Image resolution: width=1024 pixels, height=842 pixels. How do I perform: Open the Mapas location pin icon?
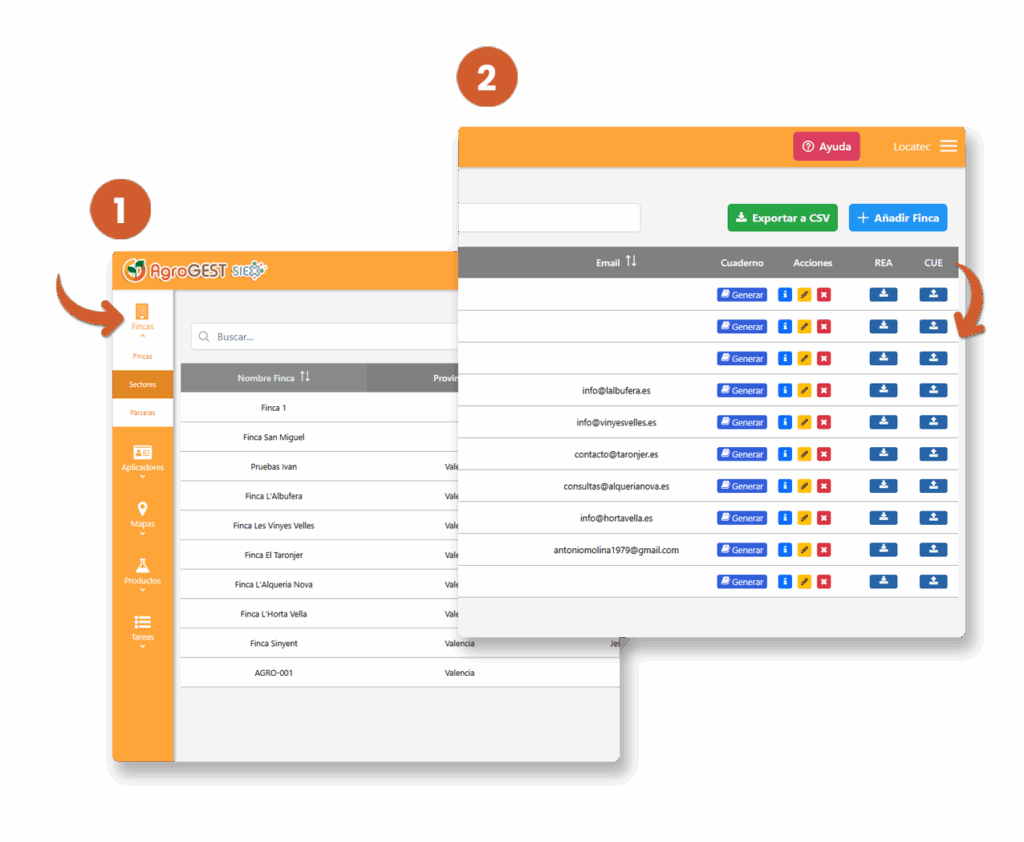142,510
